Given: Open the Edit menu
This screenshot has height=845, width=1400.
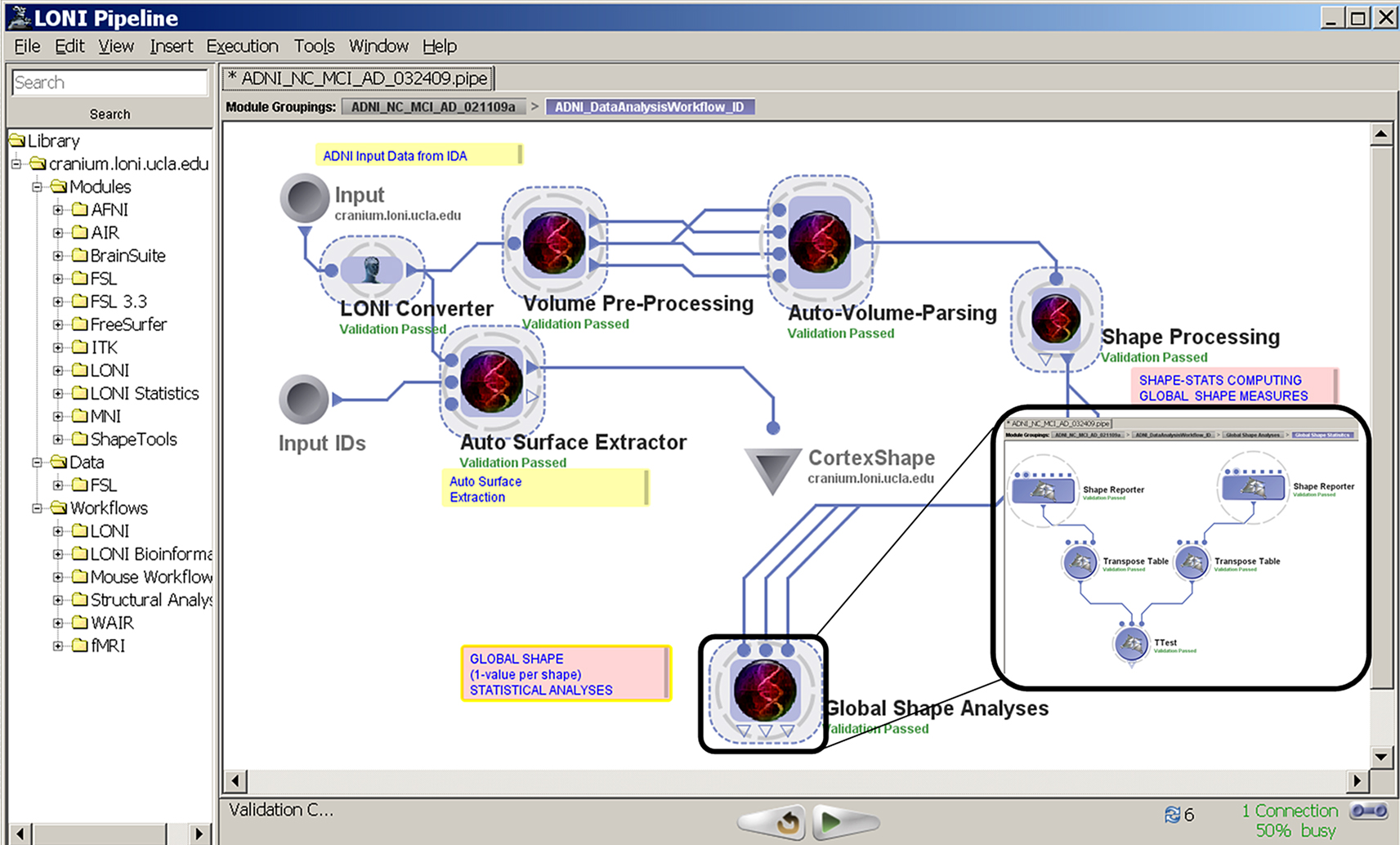Looking at the screenshot, I should coord(69,46).
